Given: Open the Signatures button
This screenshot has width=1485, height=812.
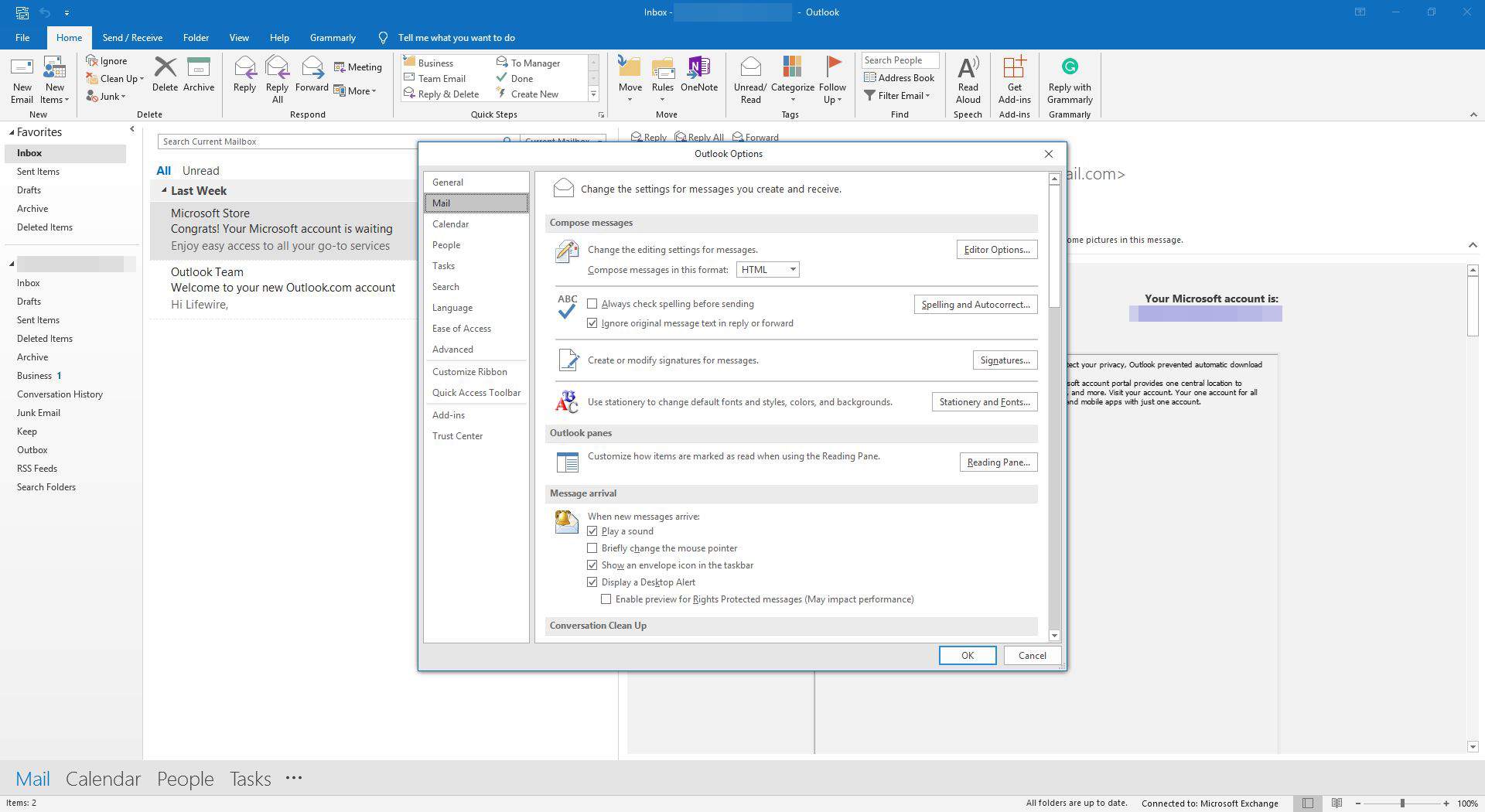Looking at the screenshot, I should pos(1005,360).
